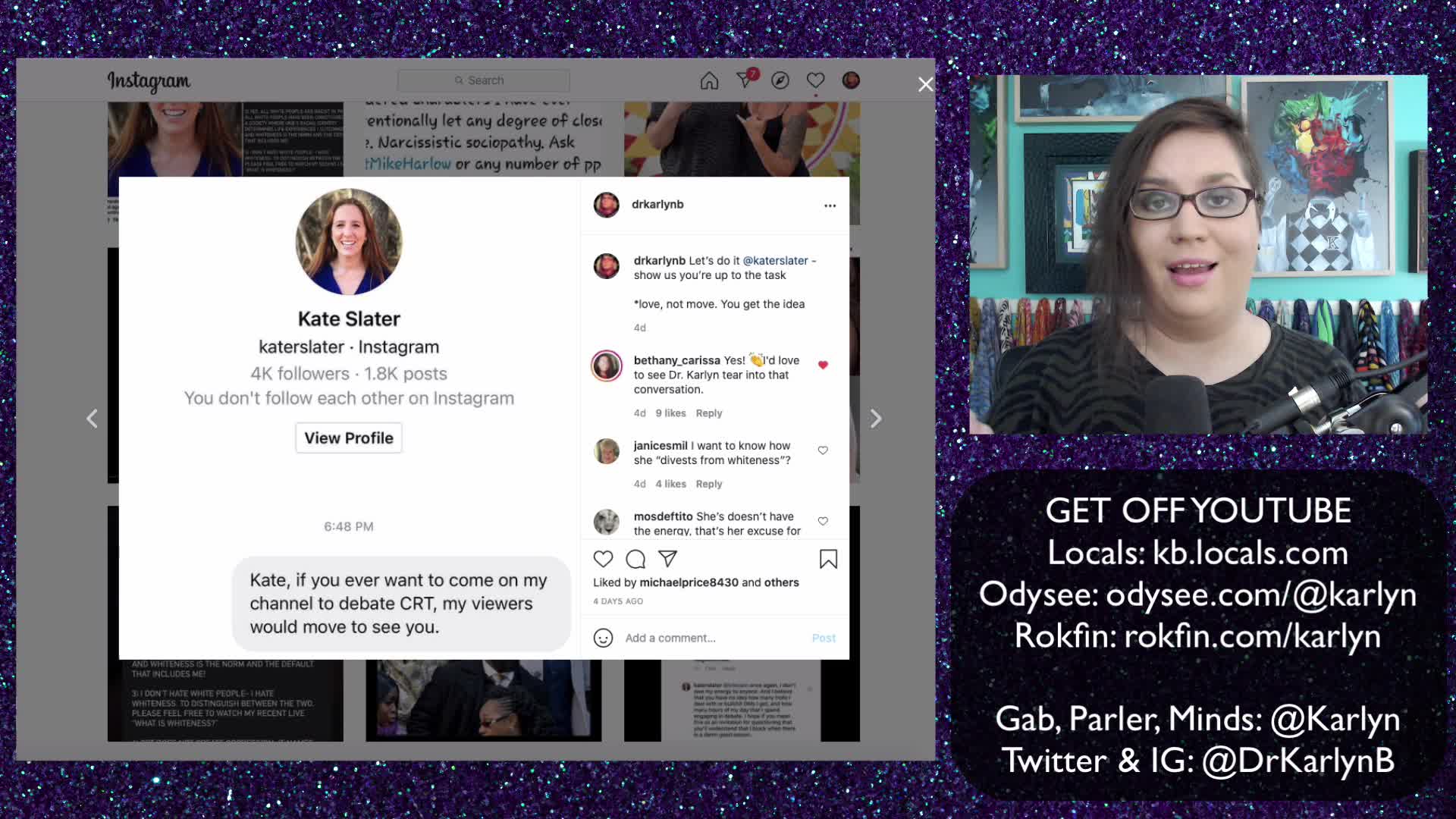
Task: Click the Instagram logo
Action: click(149, 82)
